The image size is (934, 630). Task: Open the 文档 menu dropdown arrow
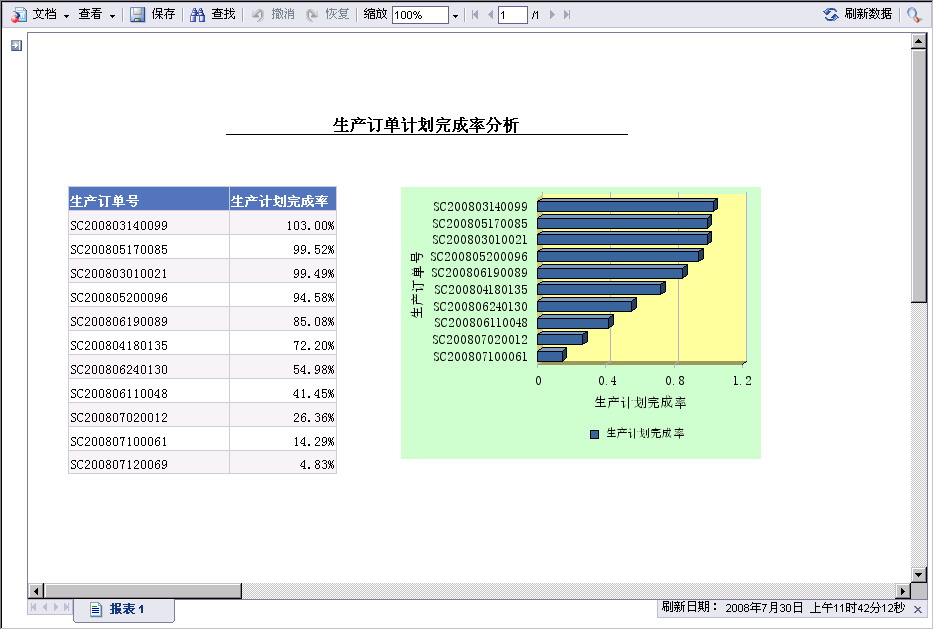point(66,15)
